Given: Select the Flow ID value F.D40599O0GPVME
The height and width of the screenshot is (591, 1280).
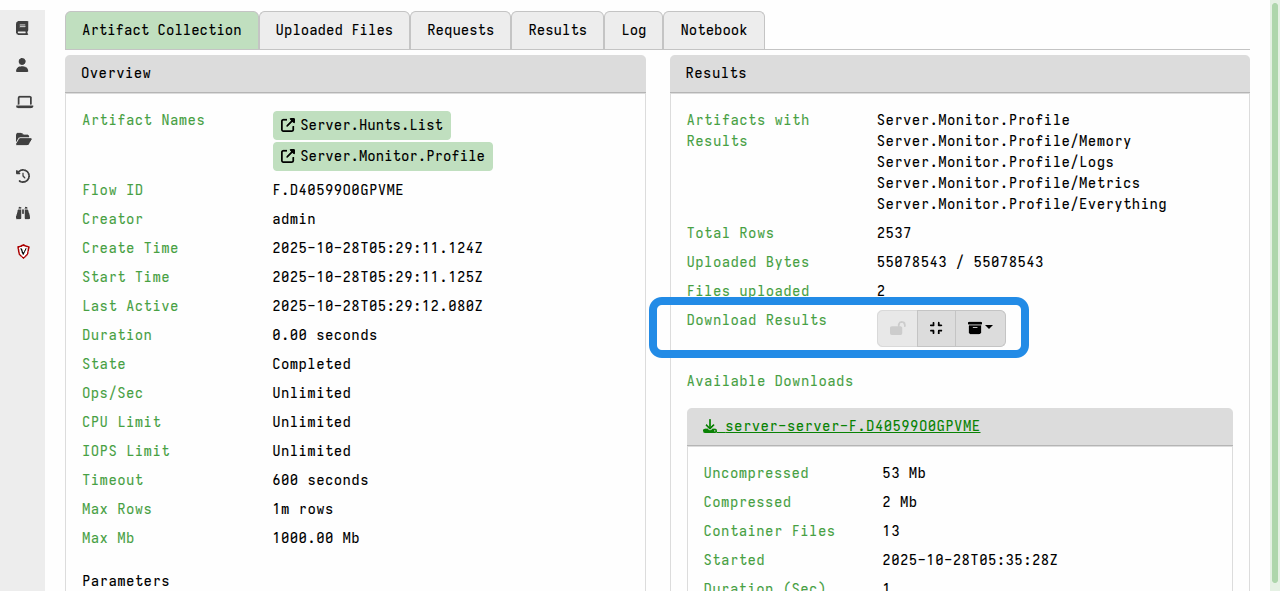Looking at the screenshot, I should click(339, 190).
